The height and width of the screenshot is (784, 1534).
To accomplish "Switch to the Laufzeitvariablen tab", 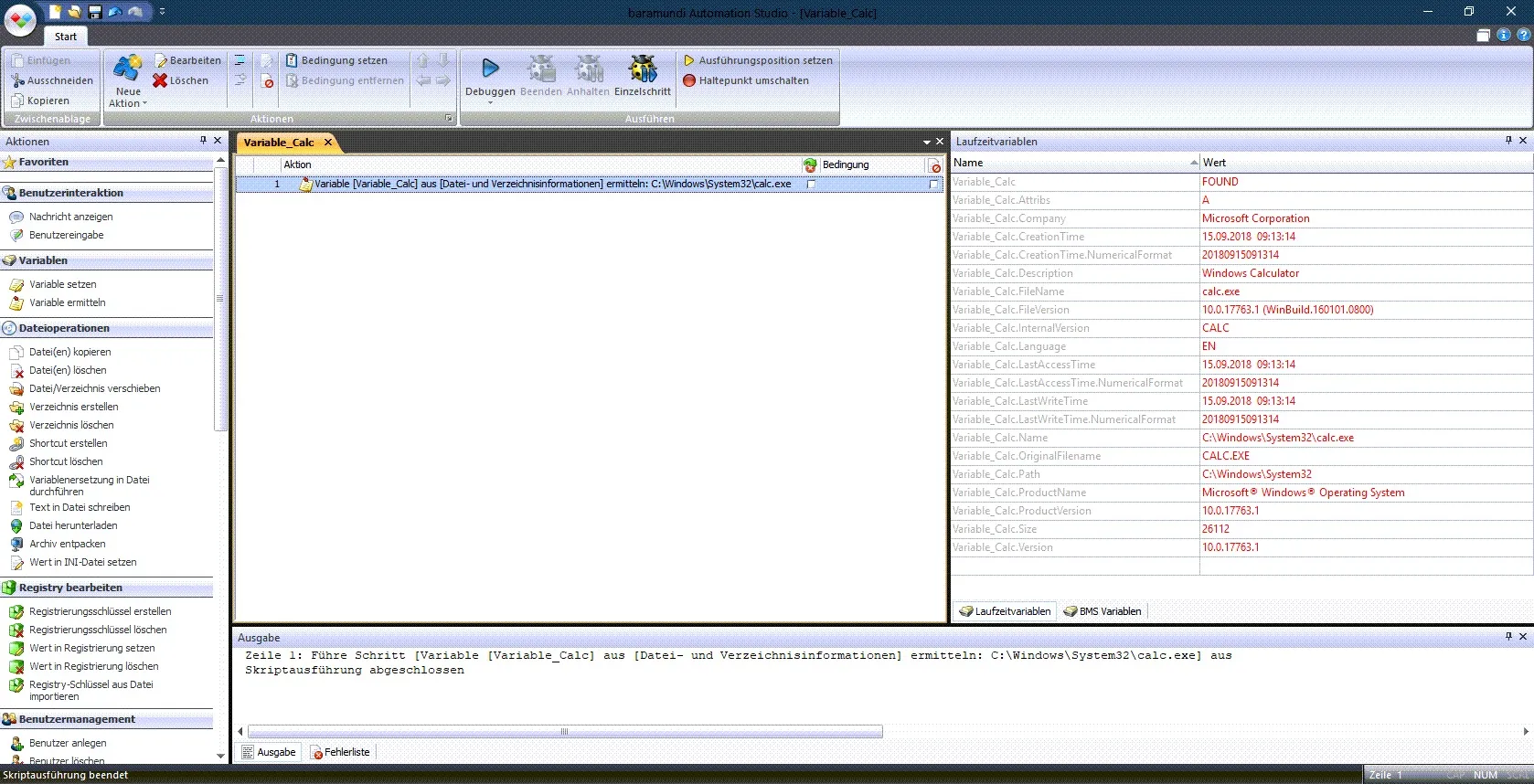I will (x=1005, y=611).
